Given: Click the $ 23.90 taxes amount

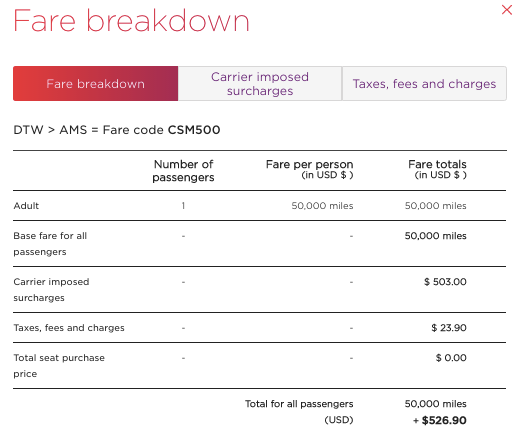Looking at the screenshot, I should point(449,328).
